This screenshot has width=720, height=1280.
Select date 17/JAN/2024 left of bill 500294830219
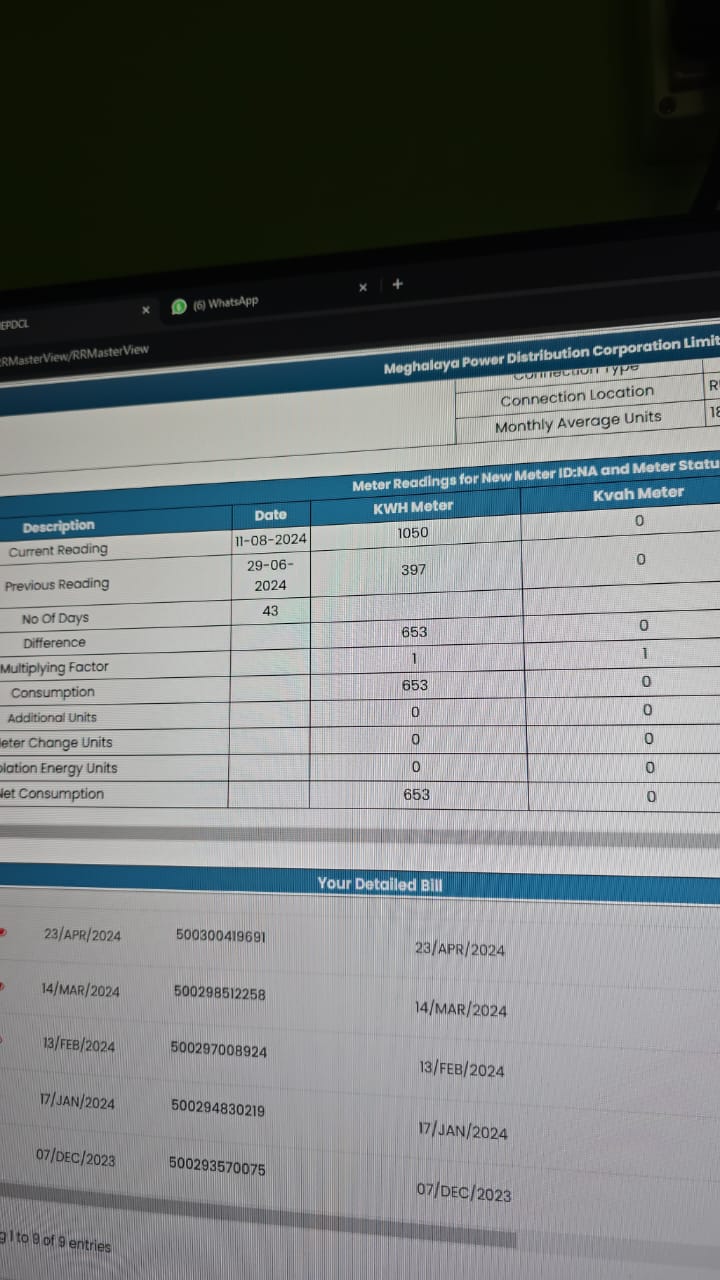point(77,1102)
